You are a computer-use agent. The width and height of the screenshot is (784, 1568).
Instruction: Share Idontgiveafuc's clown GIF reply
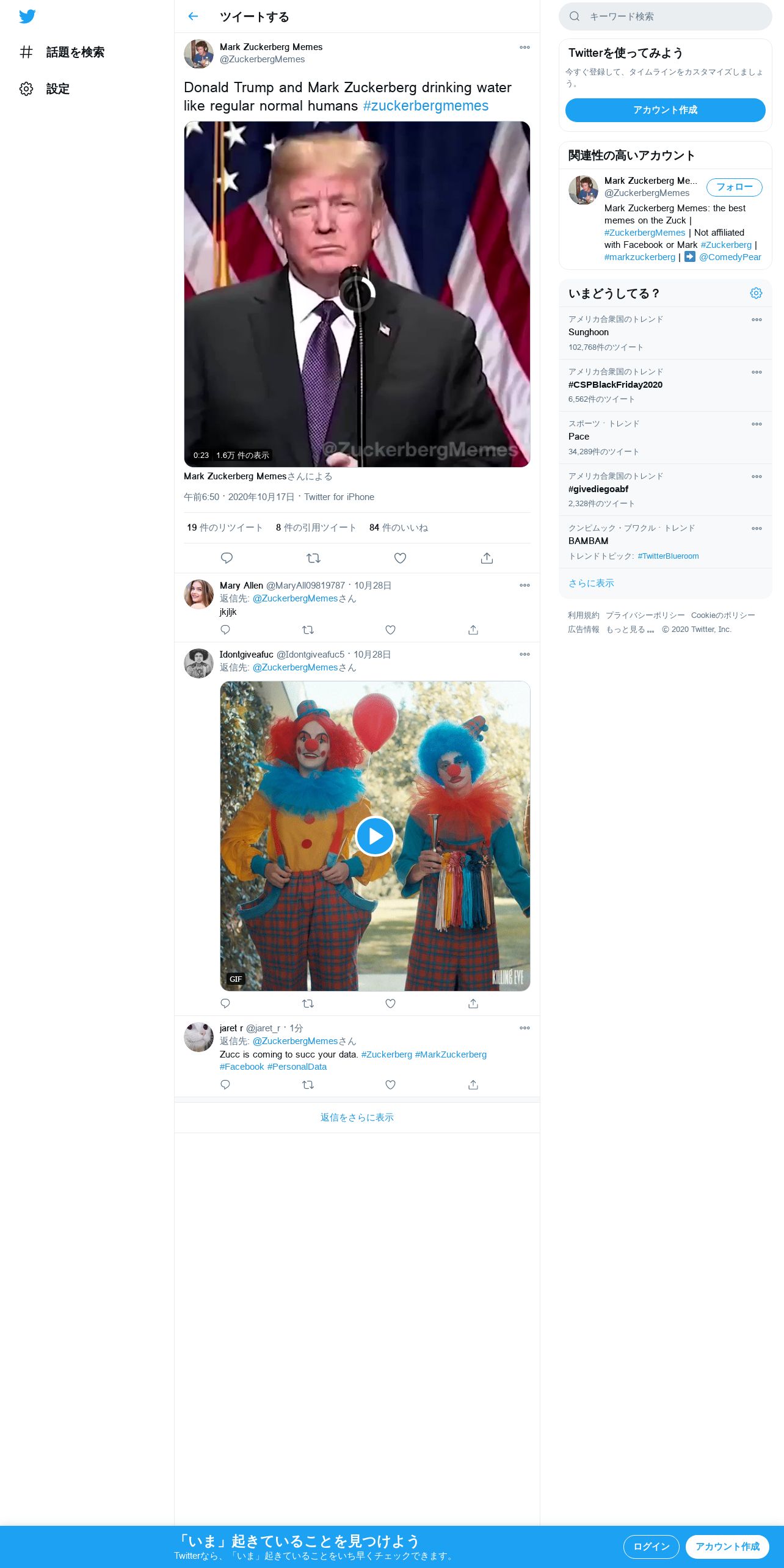point(473,1003)
